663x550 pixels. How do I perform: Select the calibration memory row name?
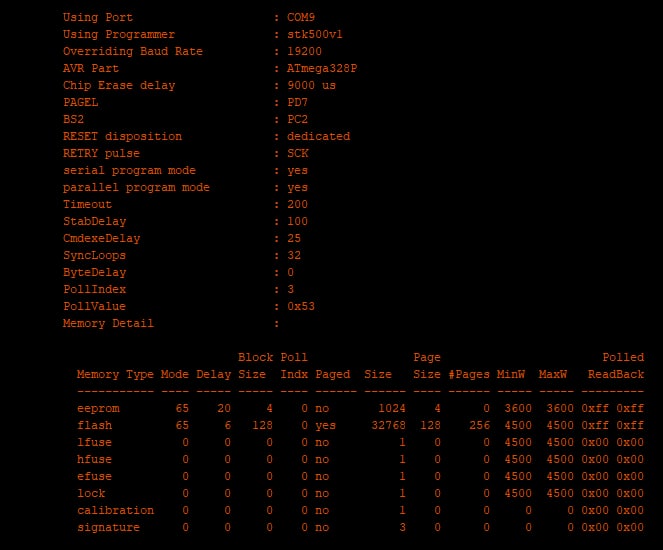click(115, 510)
